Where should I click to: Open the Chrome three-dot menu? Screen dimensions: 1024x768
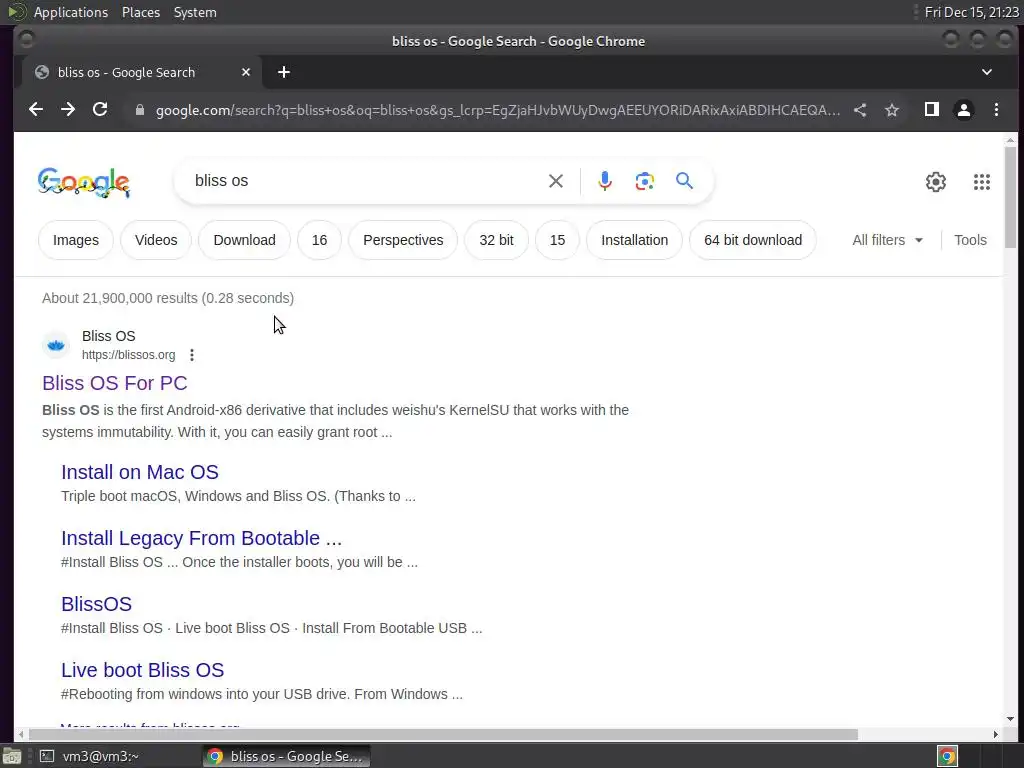click(996, 110)
